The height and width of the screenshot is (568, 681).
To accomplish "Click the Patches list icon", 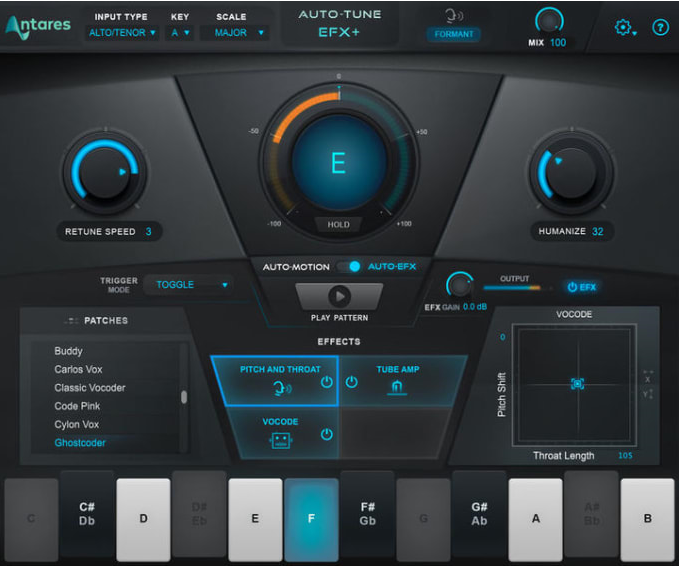I will point(72,321).
